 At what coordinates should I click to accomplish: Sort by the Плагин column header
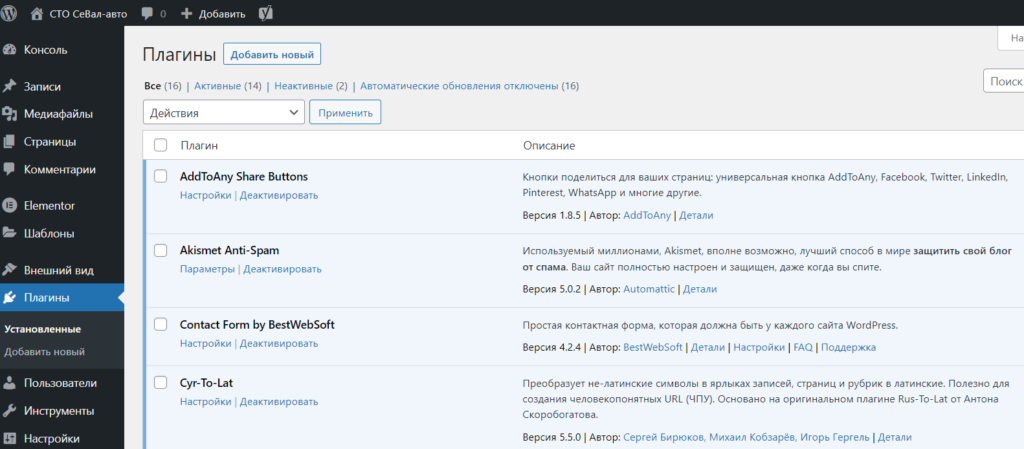coord(199,146)
